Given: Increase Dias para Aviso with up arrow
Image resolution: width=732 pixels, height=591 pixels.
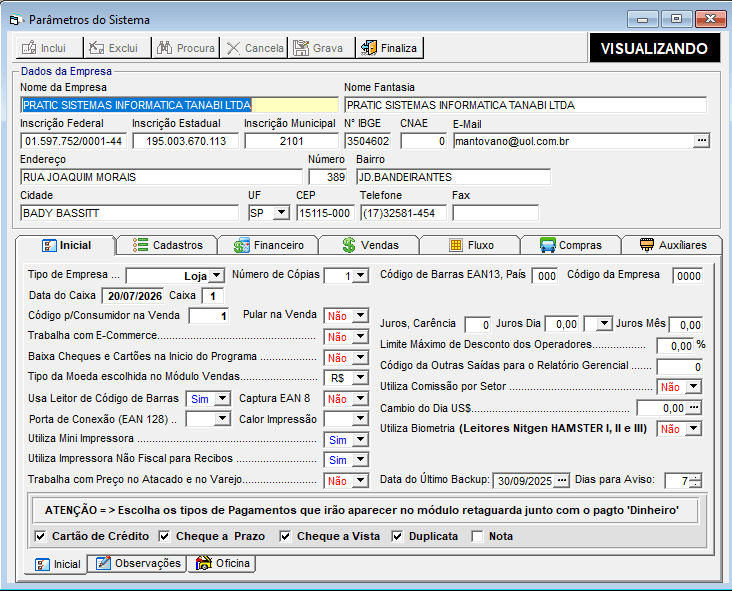Looking at the screenshot, I should pos(695,477).
